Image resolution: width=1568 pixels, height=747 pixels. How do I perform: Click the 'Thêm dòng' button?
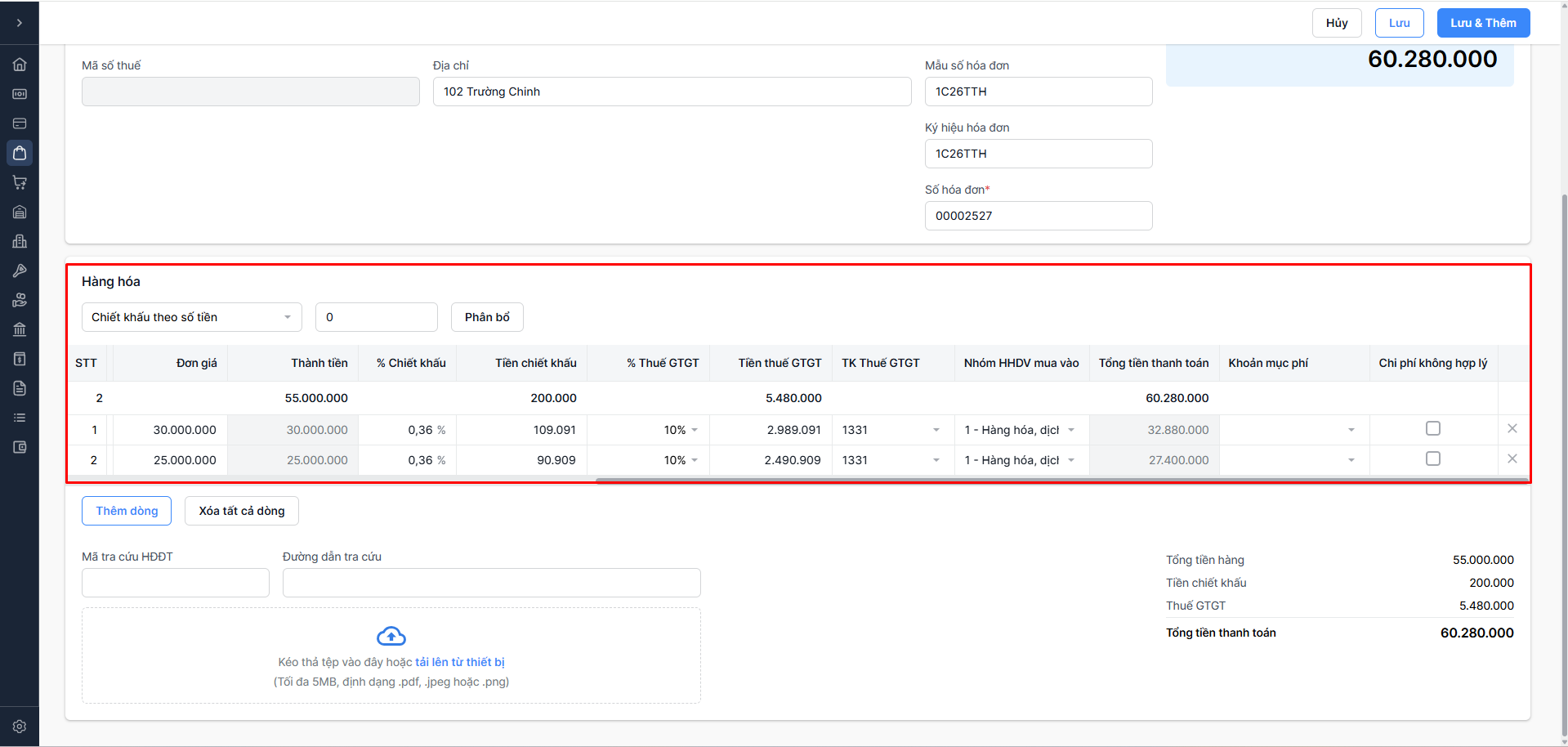point(127,511)
